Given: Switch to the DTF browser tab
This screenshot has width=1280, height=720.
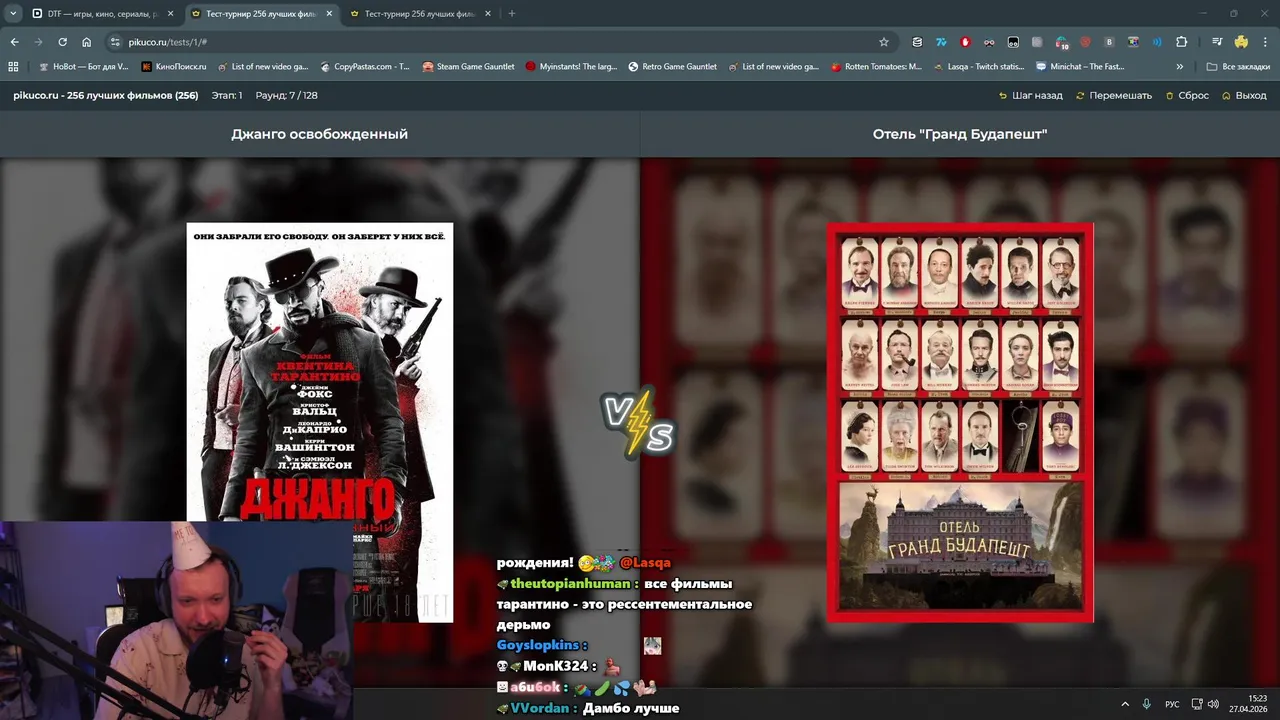Looking at the screenshot, I should point(101,14).
